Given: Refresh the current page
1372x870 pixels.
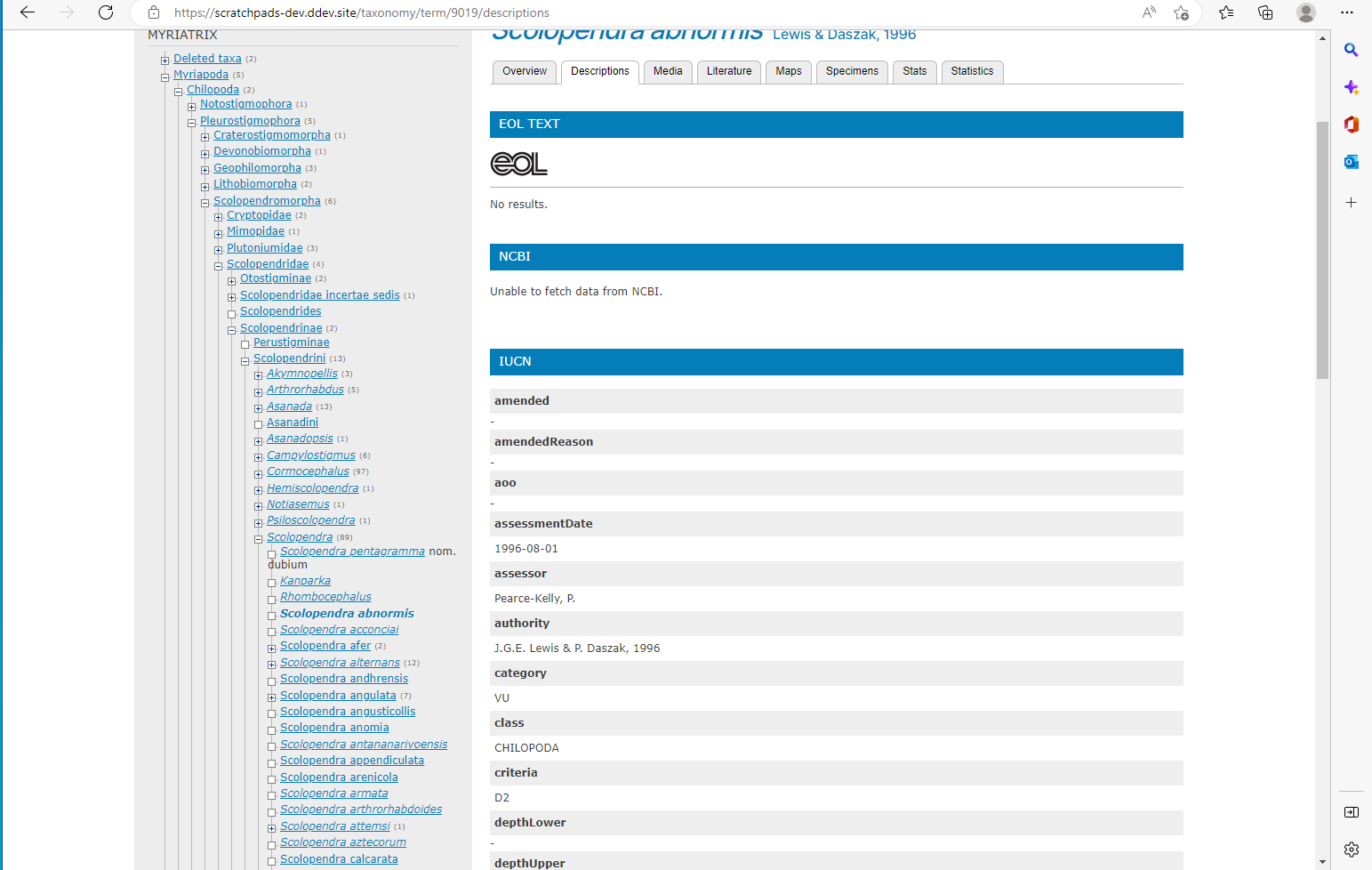Looking at the screenshot, I should [106, 13].
